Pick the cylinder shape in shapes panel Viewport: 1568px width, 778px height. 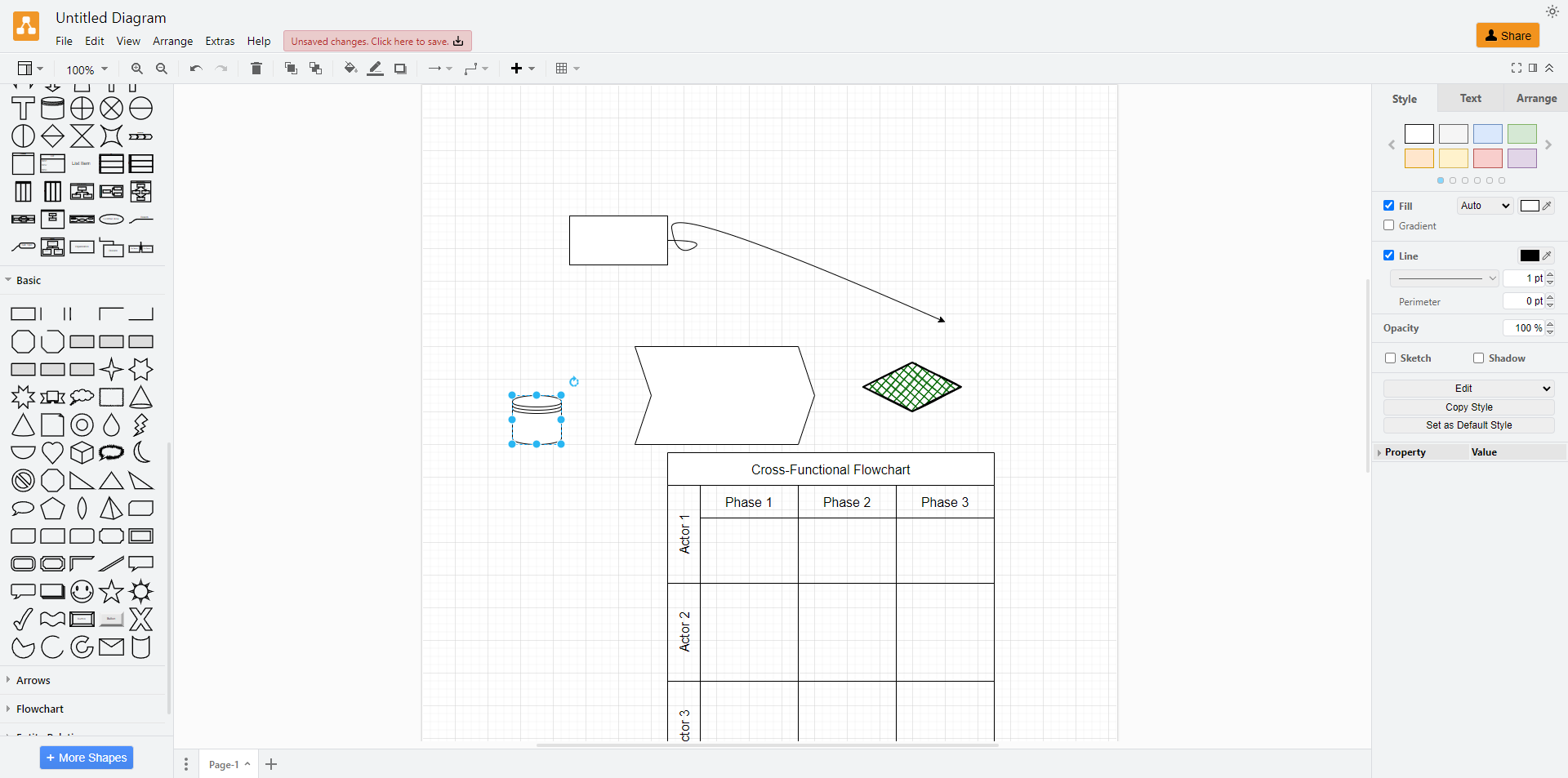tap(53, 109)
